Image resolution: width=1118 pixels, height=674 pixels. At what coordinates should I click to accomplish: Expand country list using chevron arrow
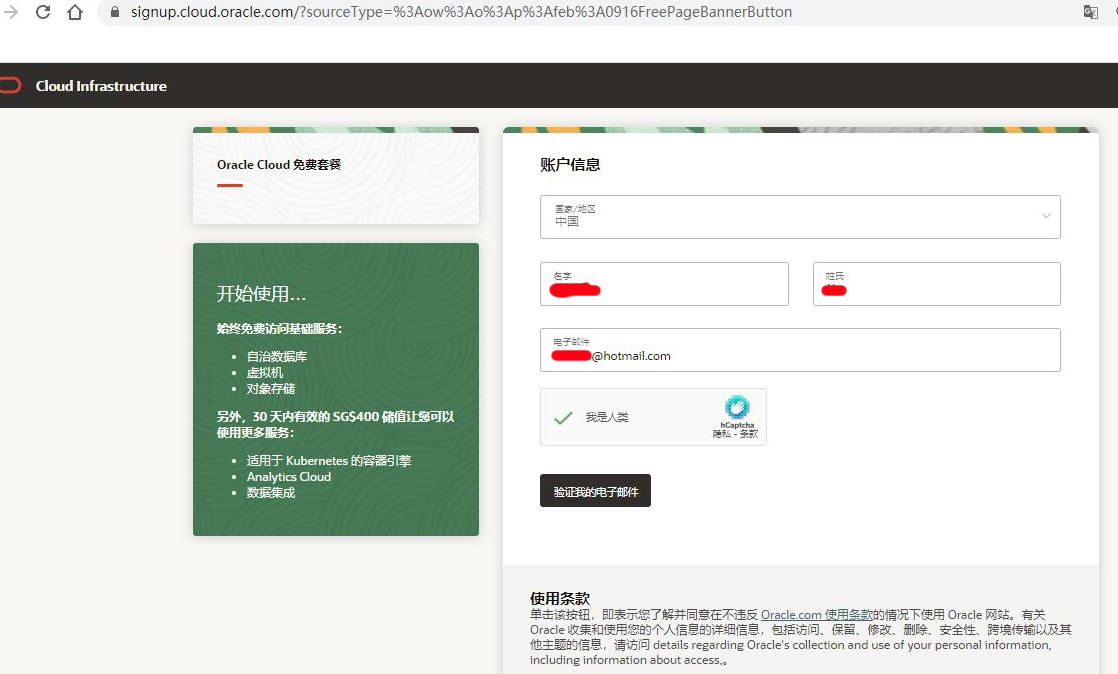click(1046, 216)
